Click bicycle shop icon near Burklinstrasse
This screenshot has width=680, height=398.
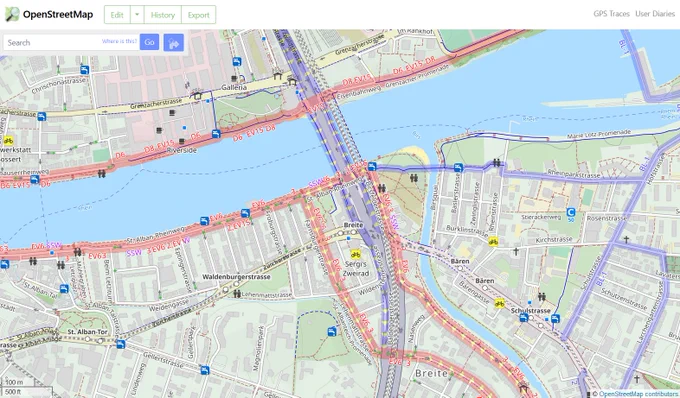click(493, 241)
